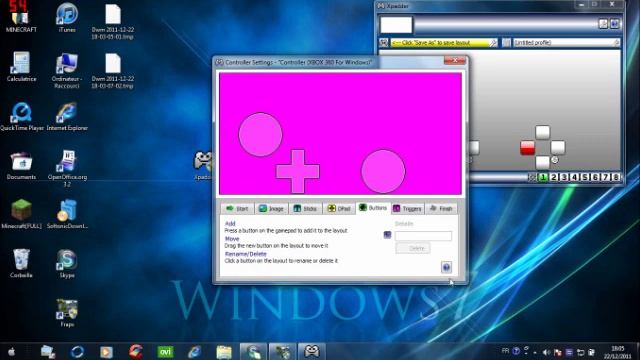
Task: Click the top face button in Xpadder
Action: pos(542,132)
